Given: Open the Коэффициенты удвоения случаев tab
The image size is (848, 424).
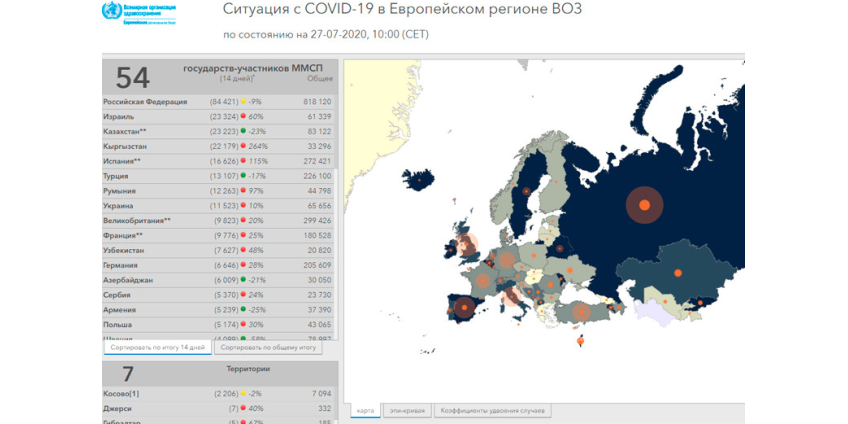Looking at the screenshot, I should (x=493, y=411).
